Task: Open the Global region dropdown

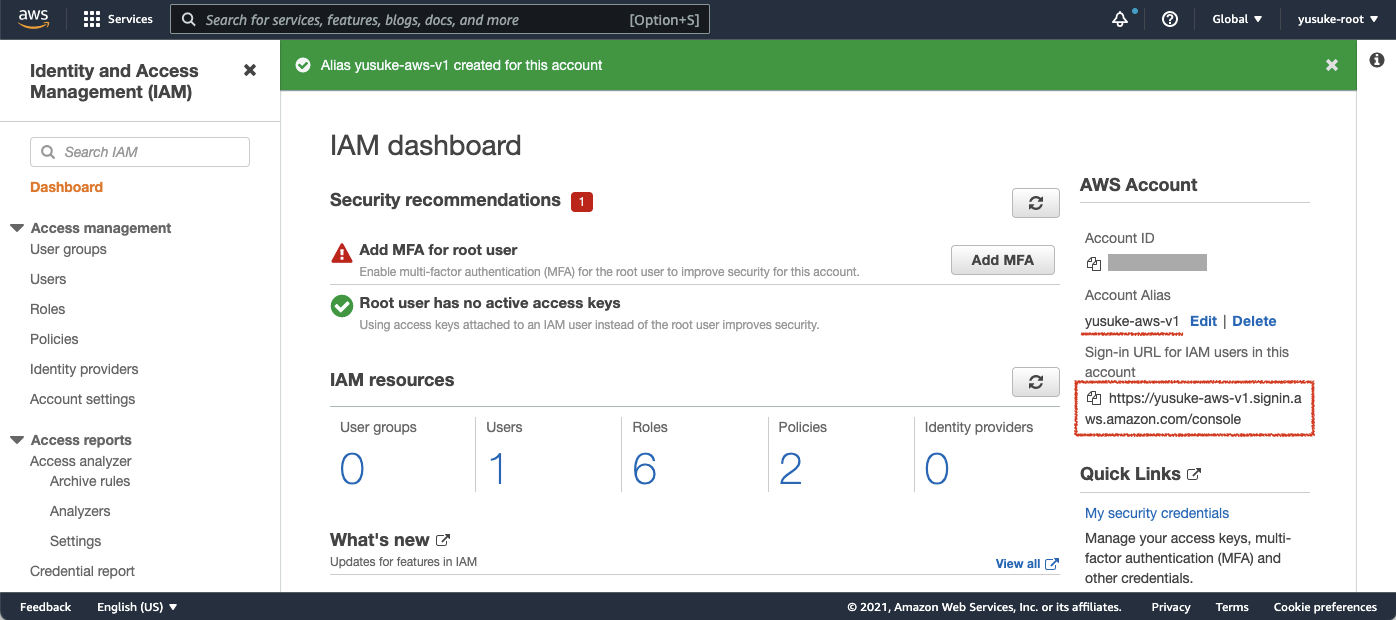Action: coord(1237,19)
